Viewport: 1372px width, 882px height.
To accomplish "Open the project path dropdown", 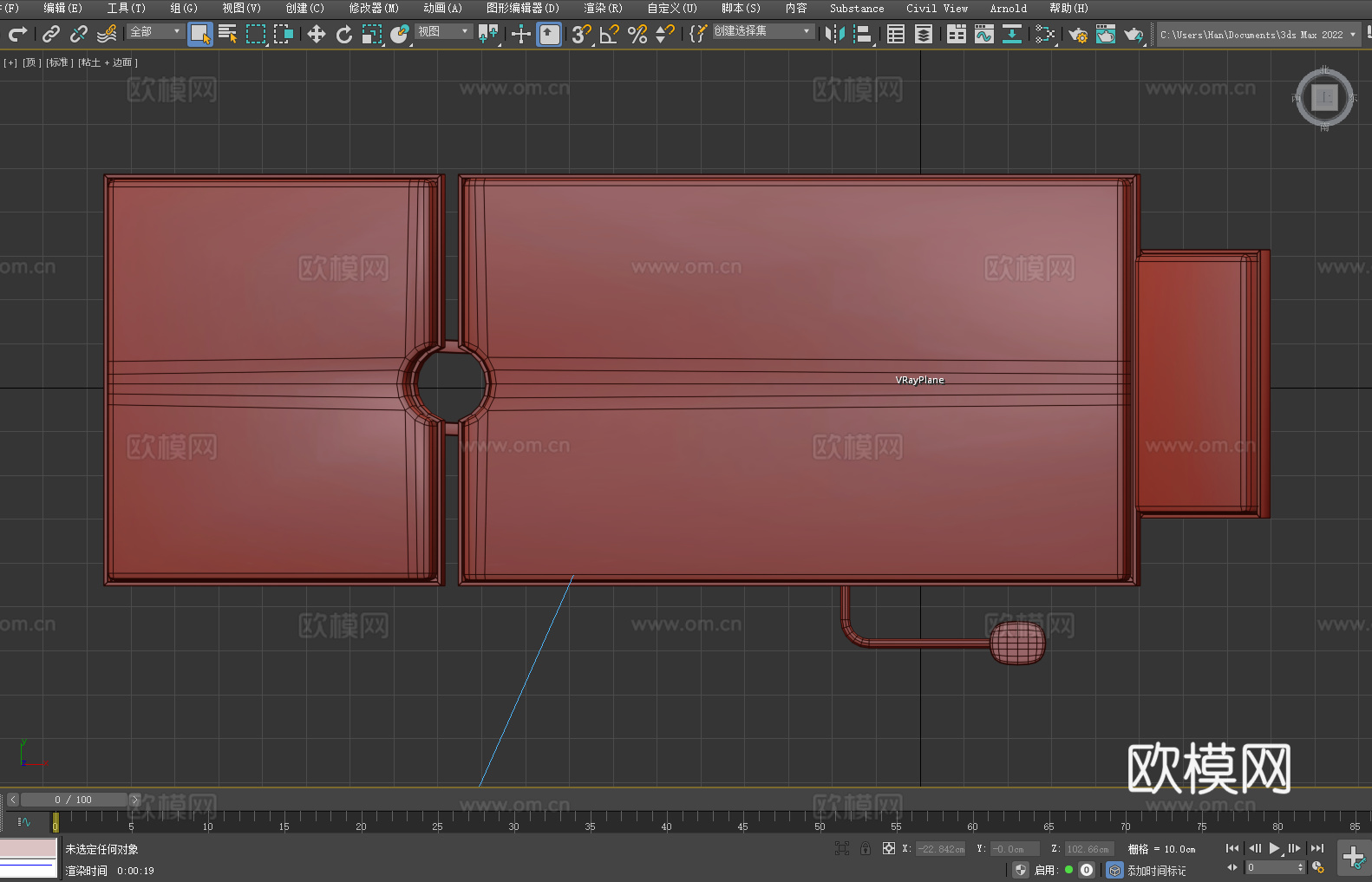I will [x=1352, y=35].
